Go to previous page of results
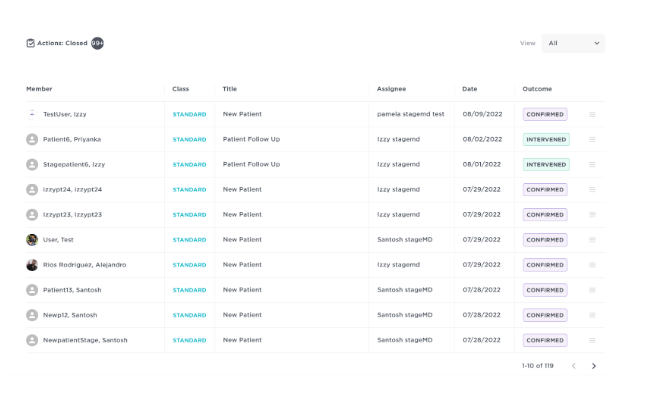This screenshot has width=646, height=400. [573, 366]
